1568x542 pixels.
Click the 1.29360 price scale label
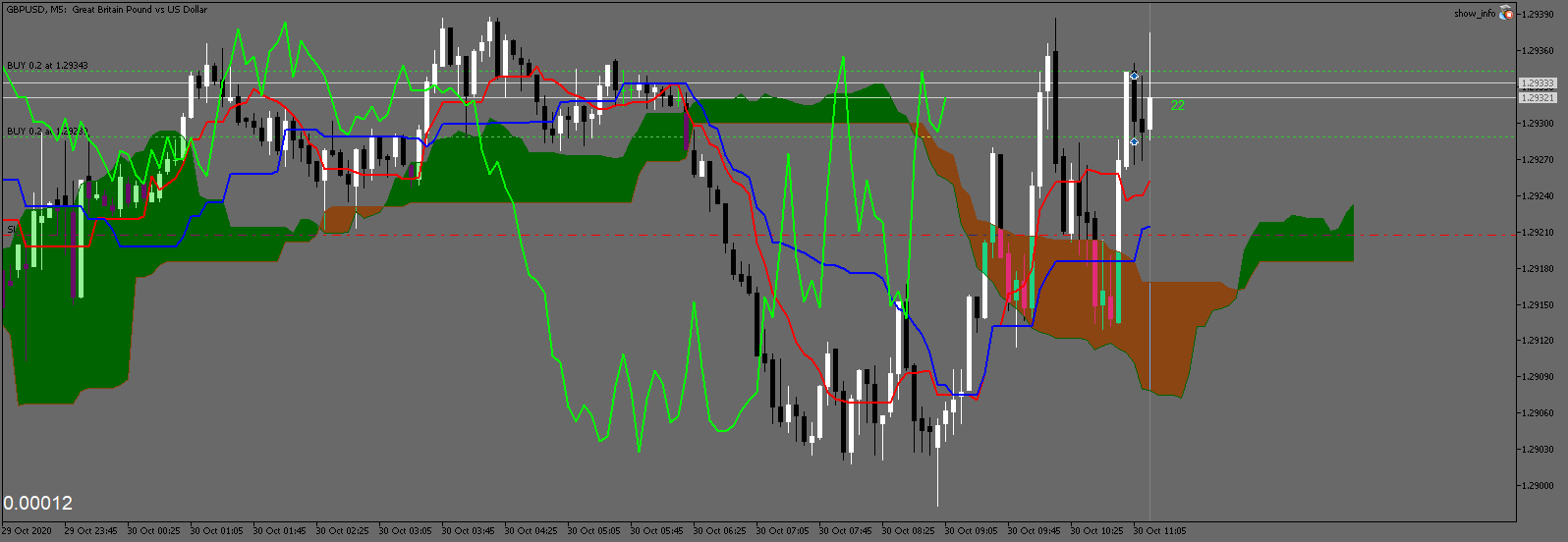1538,51
